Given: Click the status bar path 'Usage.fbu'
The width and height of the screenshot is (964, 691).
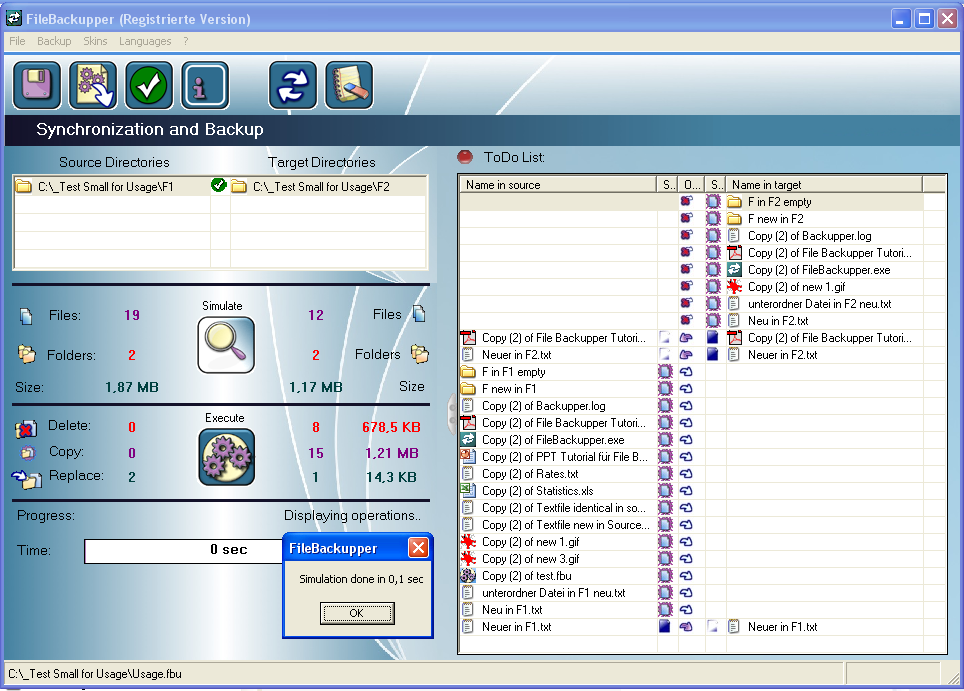Looking at the screenshot, I should click(x=95, y=674).
